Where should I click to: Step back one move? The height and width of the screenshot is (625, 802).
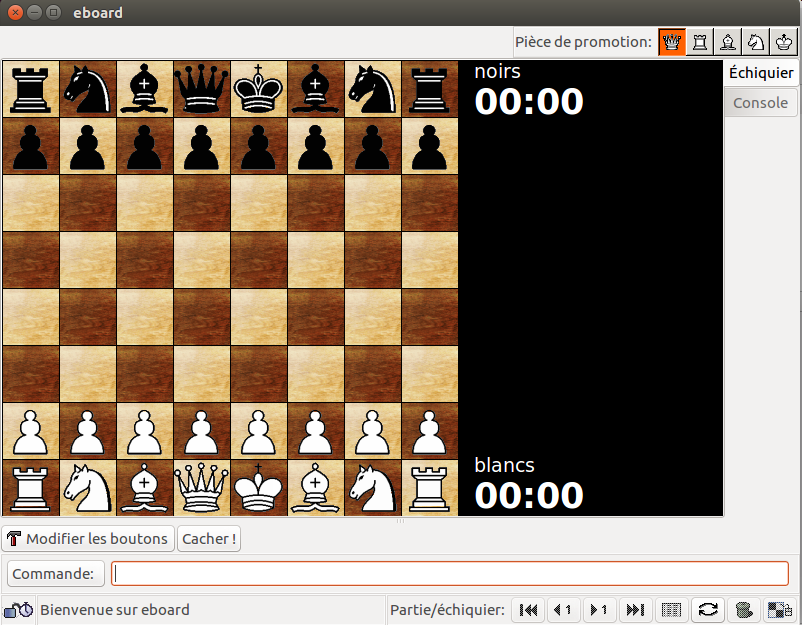point(564,610)
